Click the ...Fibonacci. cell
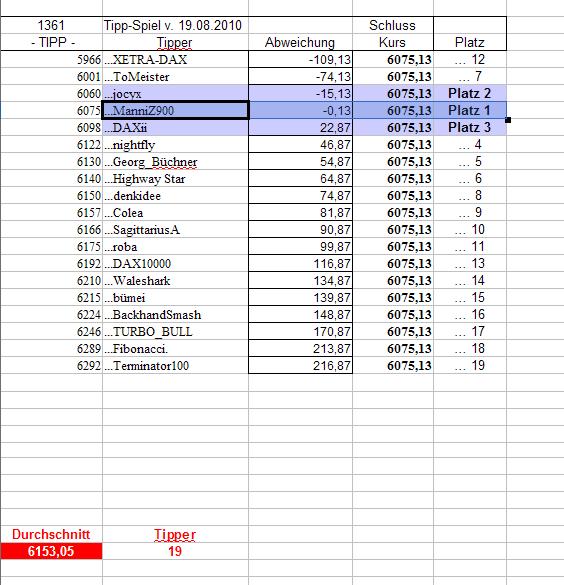This screenshot has width=564, height=585. click(175, 348)
